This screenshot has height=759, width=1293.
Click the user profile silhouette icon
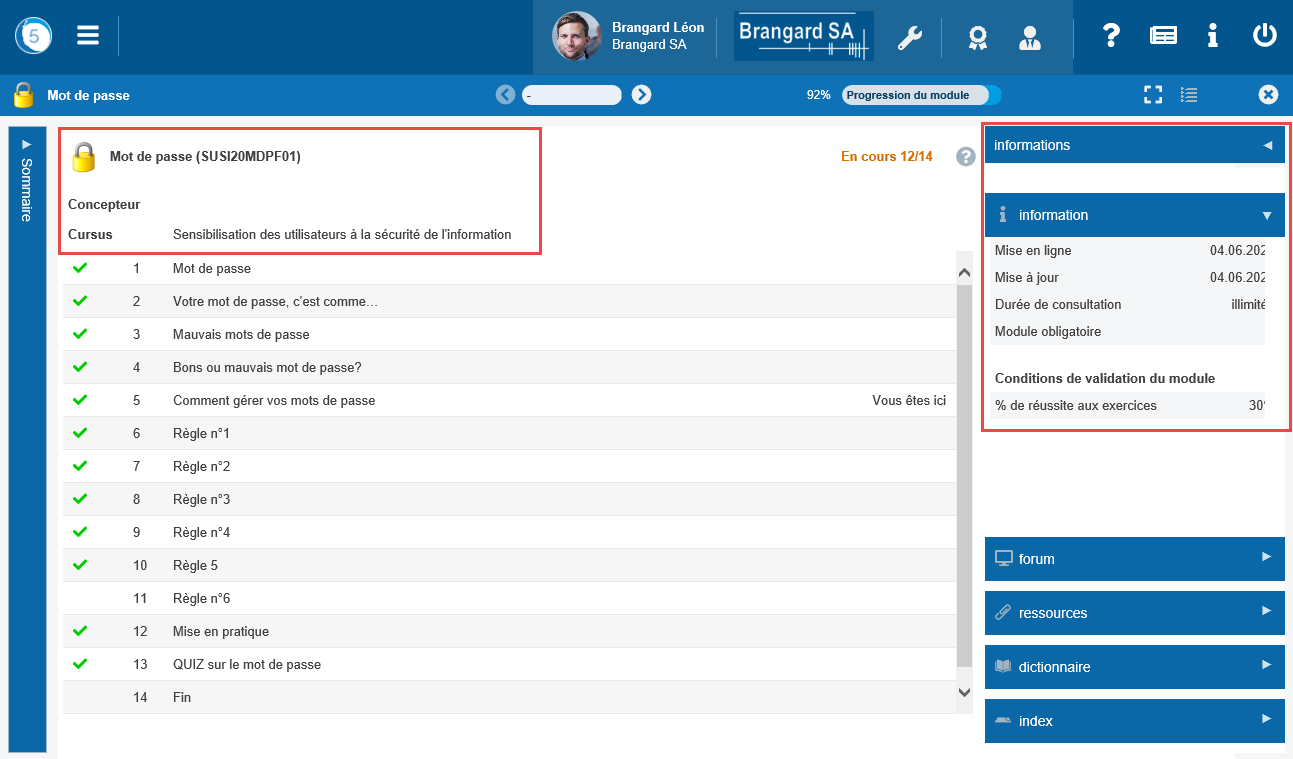pos(1029,37)
